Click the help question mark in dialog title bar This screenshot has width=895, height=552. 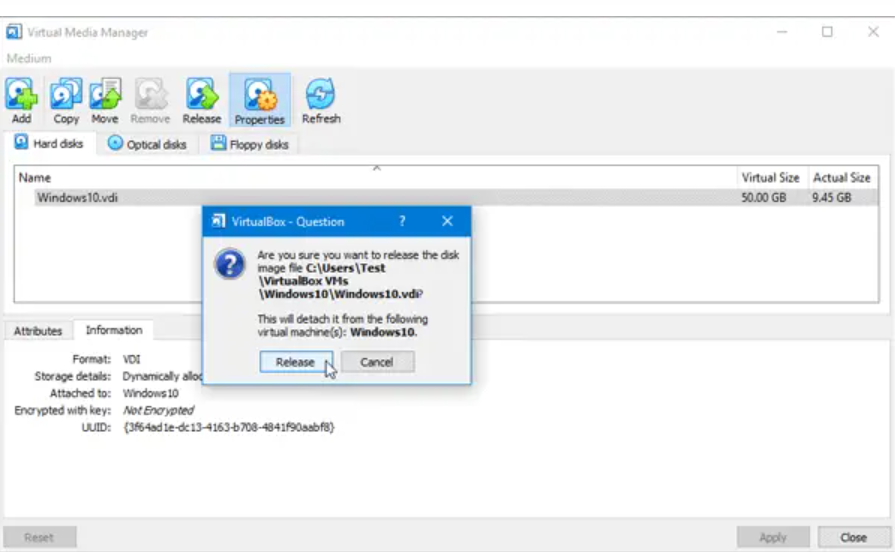402,221
